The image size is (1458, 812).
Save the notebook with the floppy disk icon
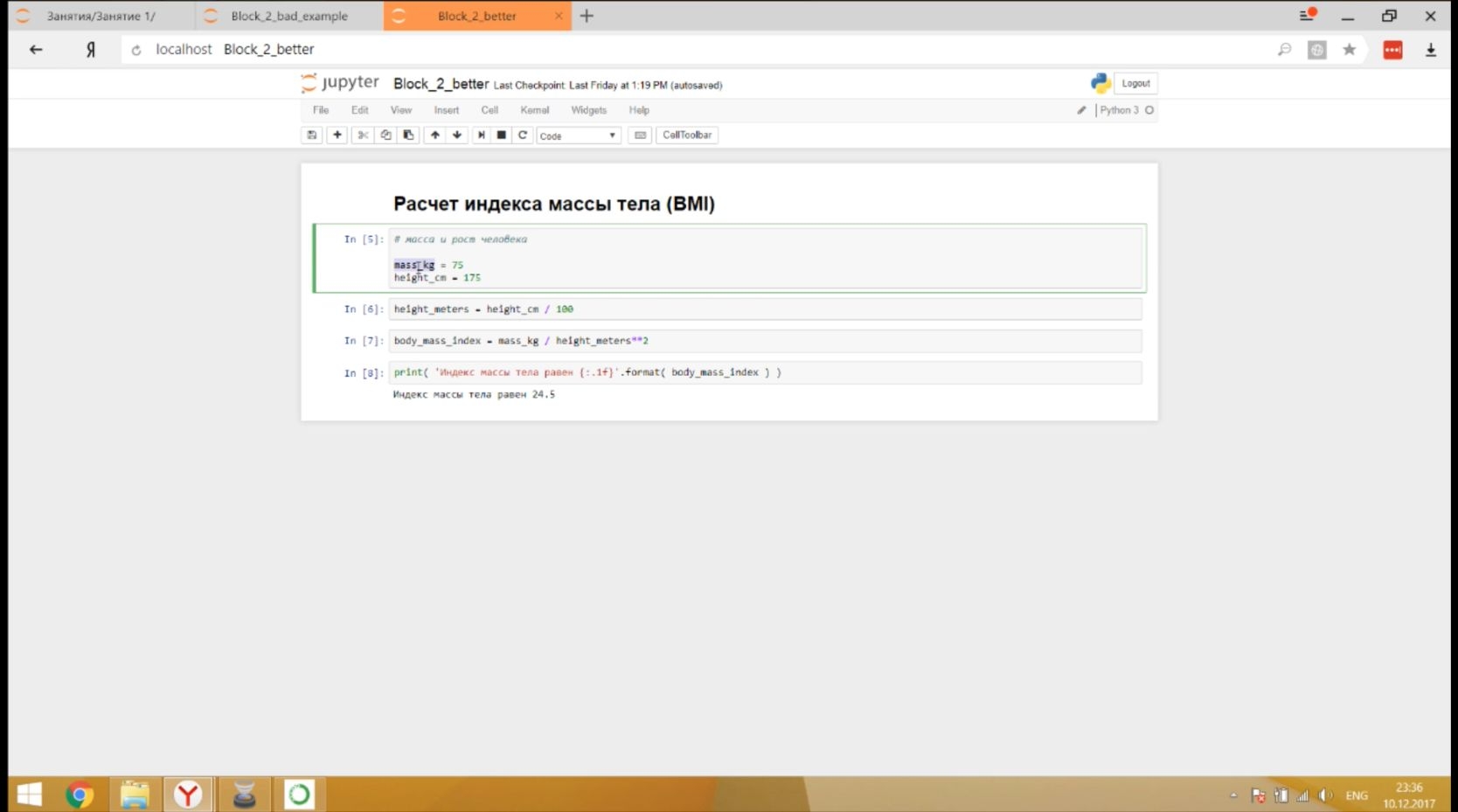(x=311, y=135)
